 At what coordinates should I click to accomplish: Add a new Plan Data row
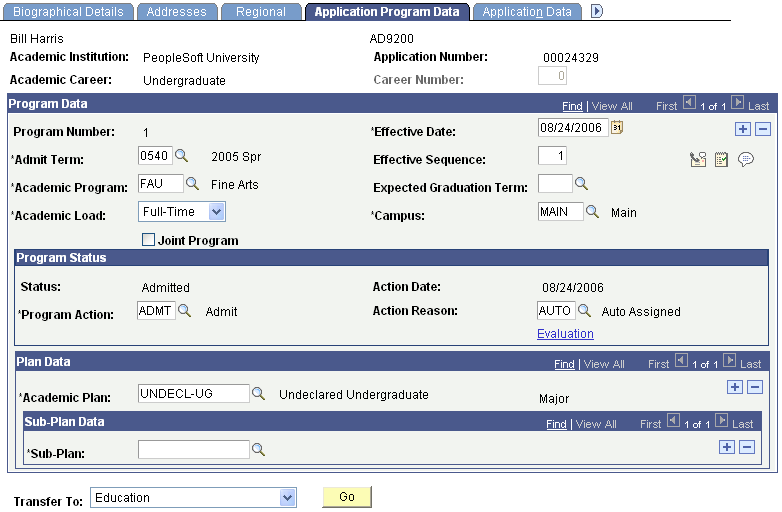[x=735, y=387]
